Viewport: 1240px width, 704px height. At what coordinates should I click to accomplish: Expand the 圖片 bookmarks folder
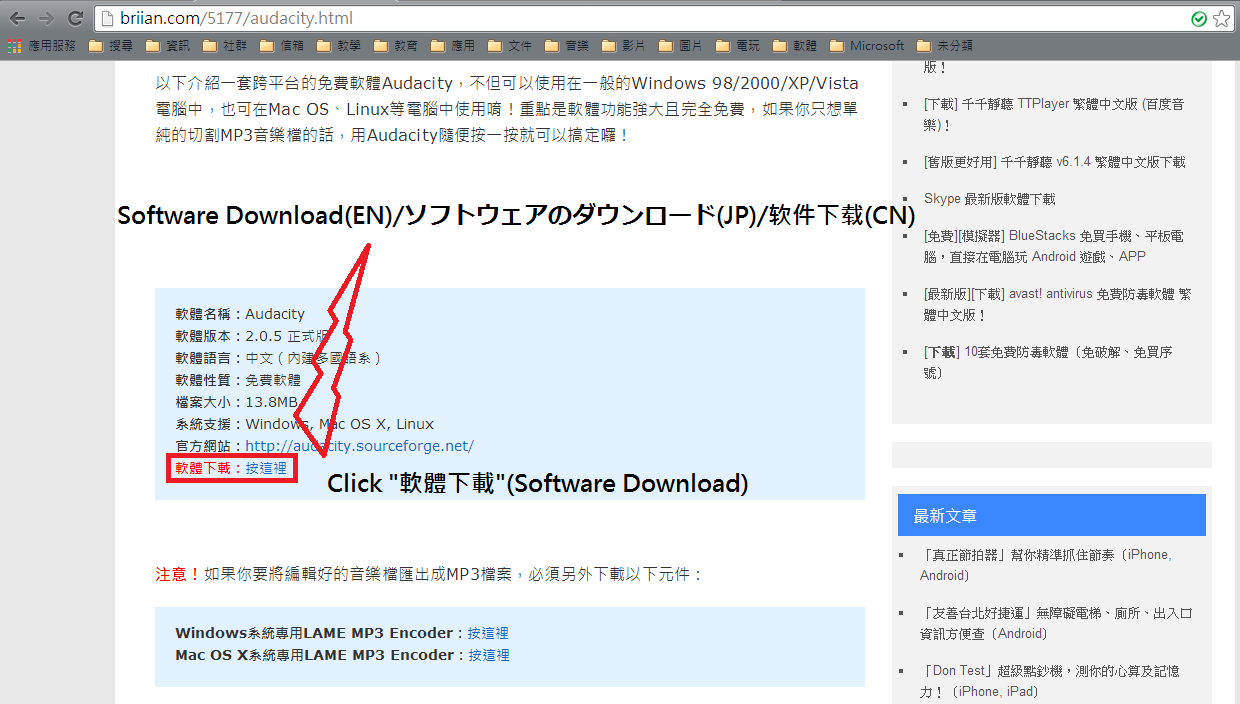[680, 45]
